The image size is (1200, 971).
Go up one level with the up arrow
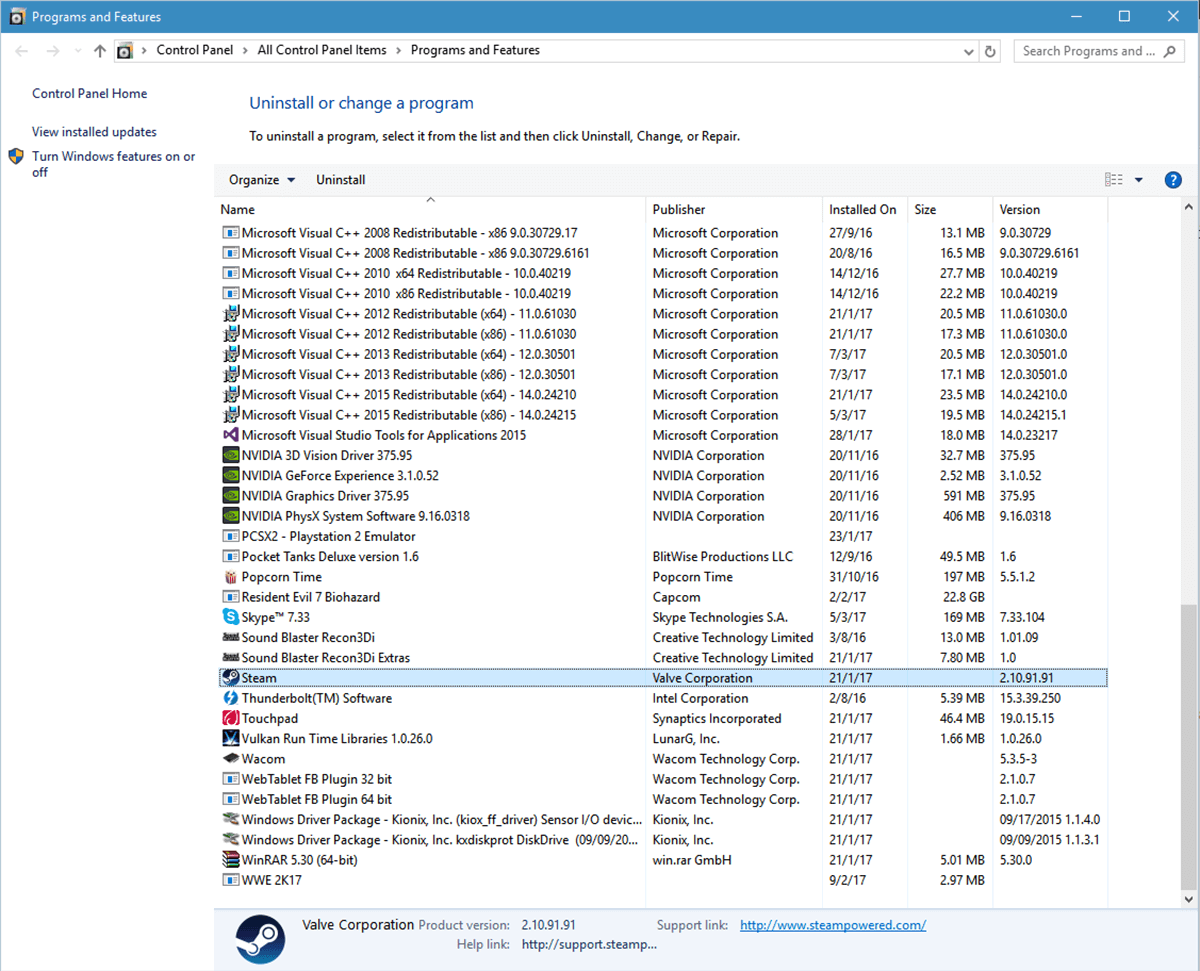[99, 51]
